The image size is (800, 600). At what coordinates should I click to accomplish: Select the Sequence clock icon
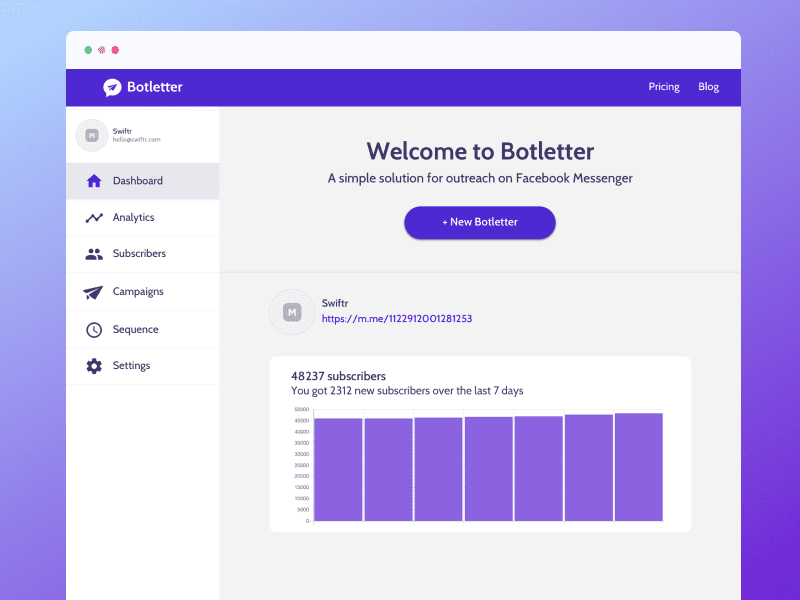click(x=94, y=329)
